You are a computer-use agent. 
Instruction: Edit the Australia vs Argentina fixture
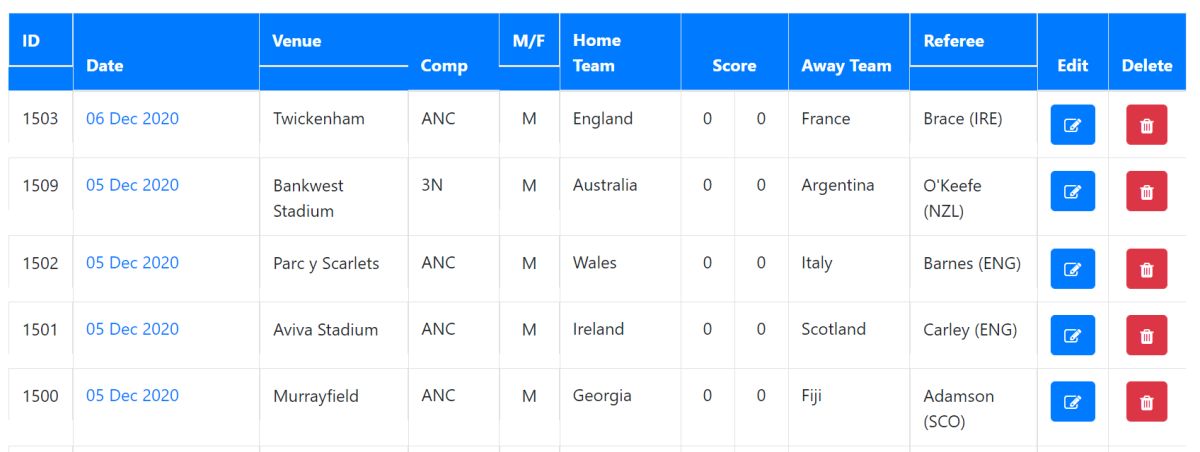pyautogui.click(x=1072, y=191)
